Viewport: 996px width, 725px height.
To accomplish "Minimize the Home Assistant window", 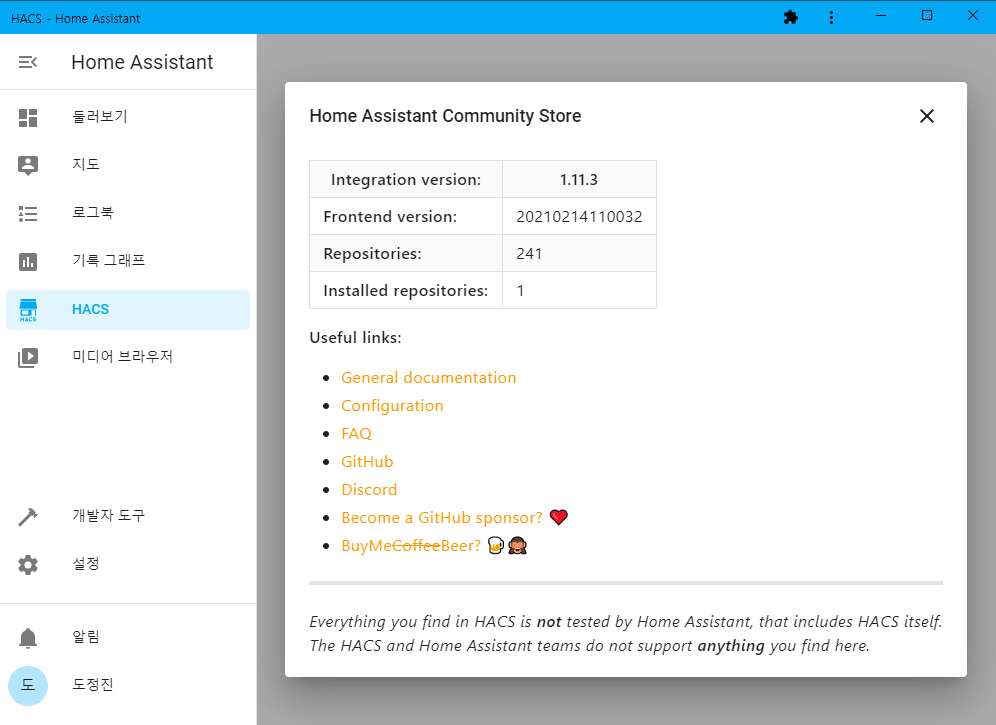I will tap(880, 16).
